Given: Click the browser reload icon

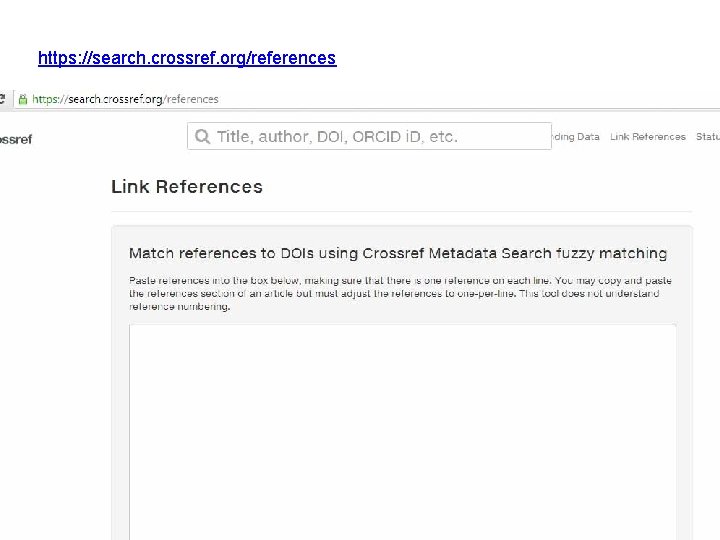Looking at the screenshot, I should [3, 99].
